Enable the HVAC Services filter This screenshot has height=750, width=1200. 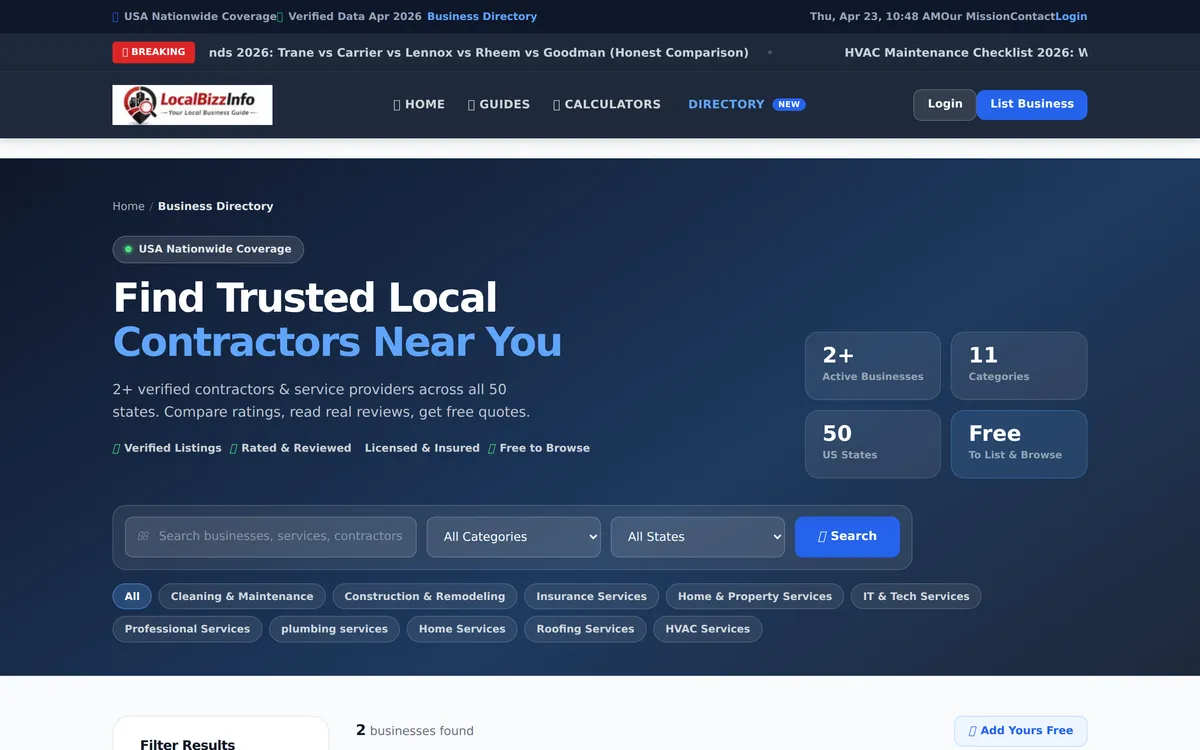708,629
